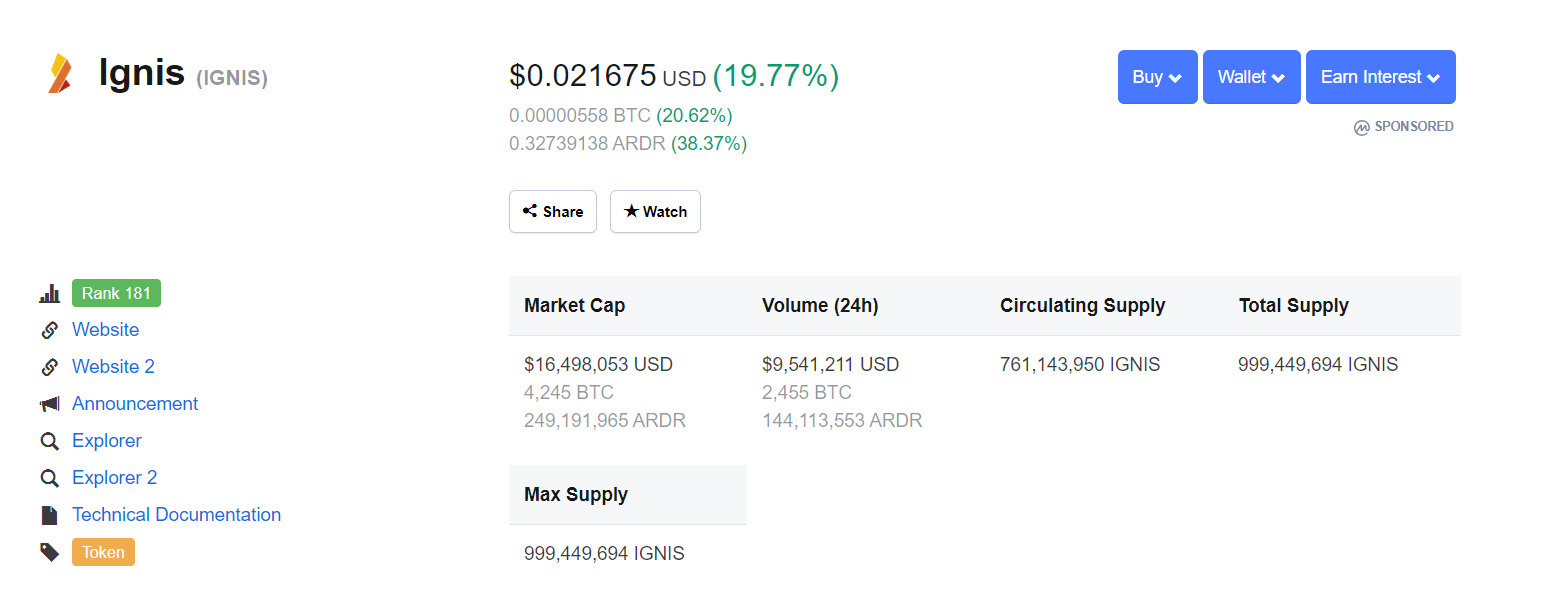Click the tag icon beside Token

[x=49, y=552]
